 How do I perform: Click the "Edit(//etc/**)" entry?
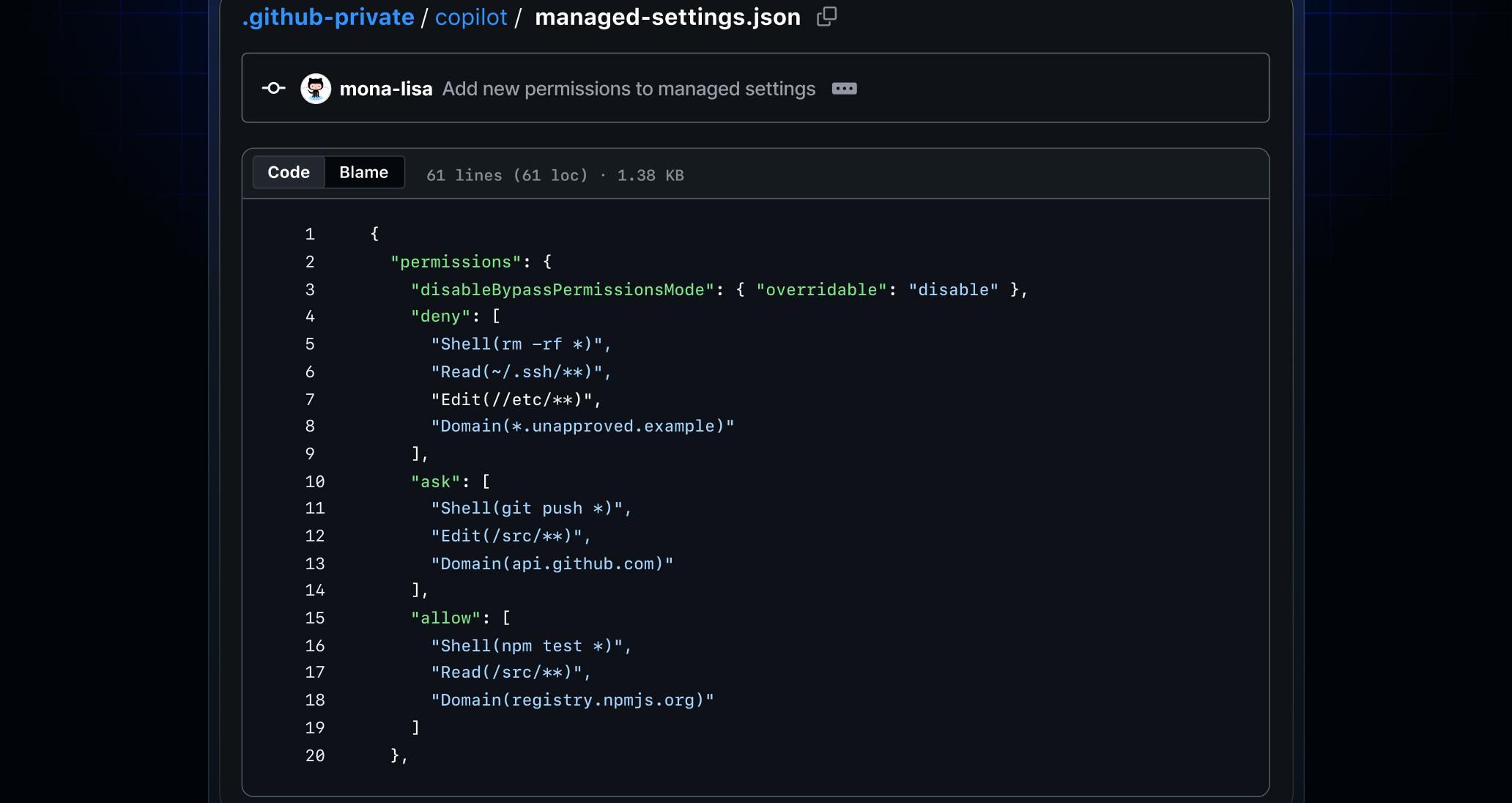pos(511,399)
